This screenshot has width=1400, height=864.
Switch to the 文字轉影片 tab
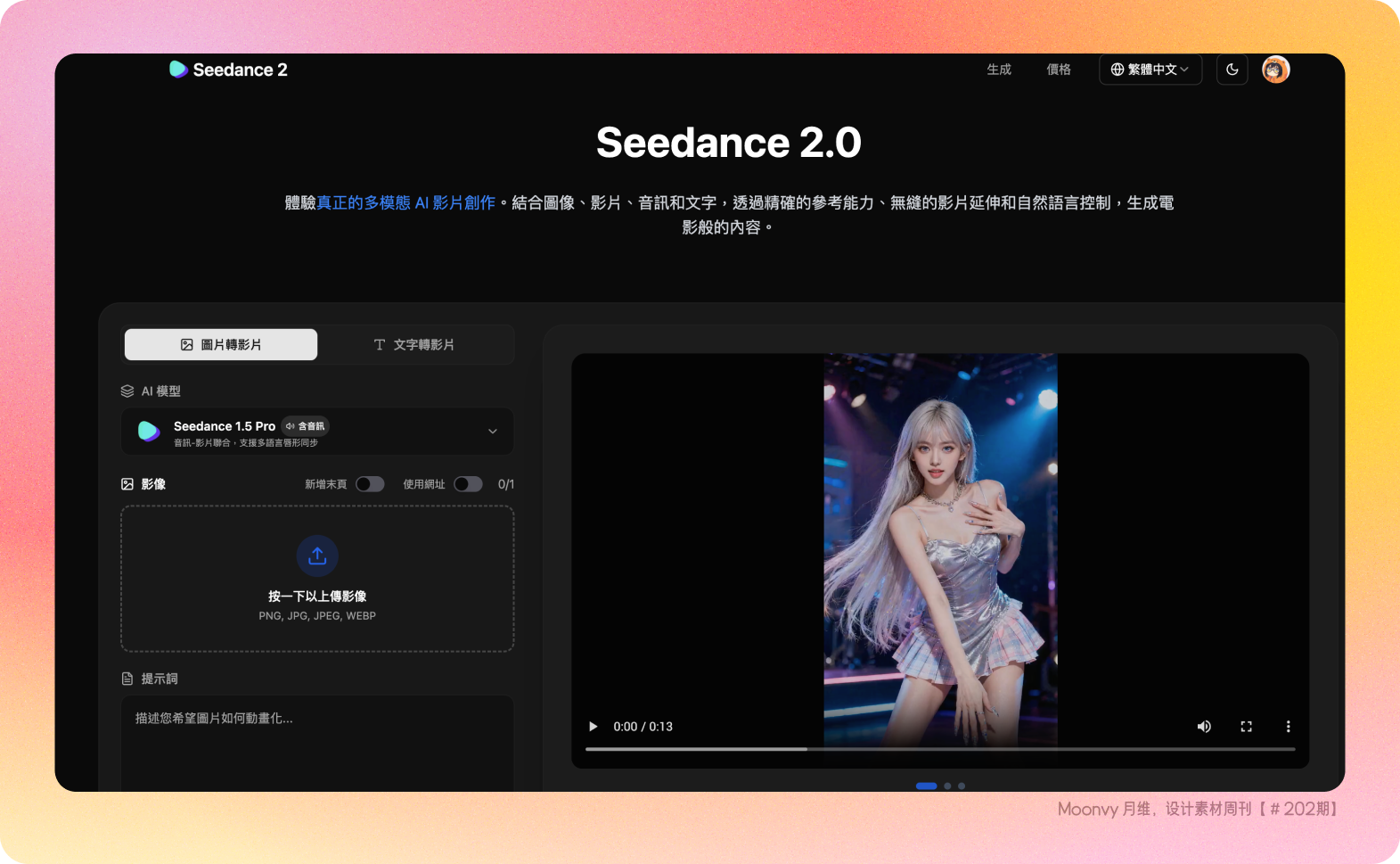[414, 345]
